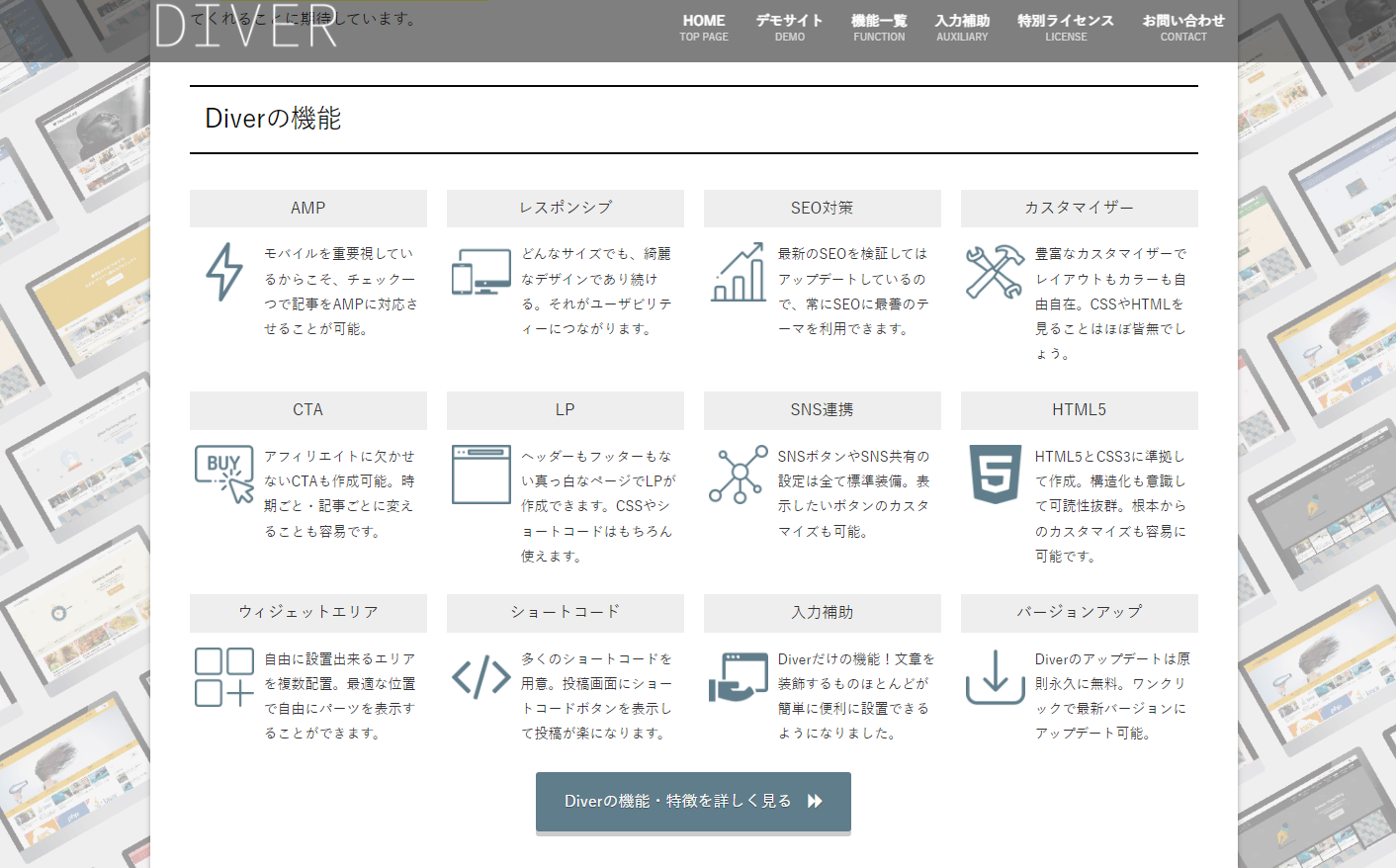Click the DIVER site logo

click(246, 26)
